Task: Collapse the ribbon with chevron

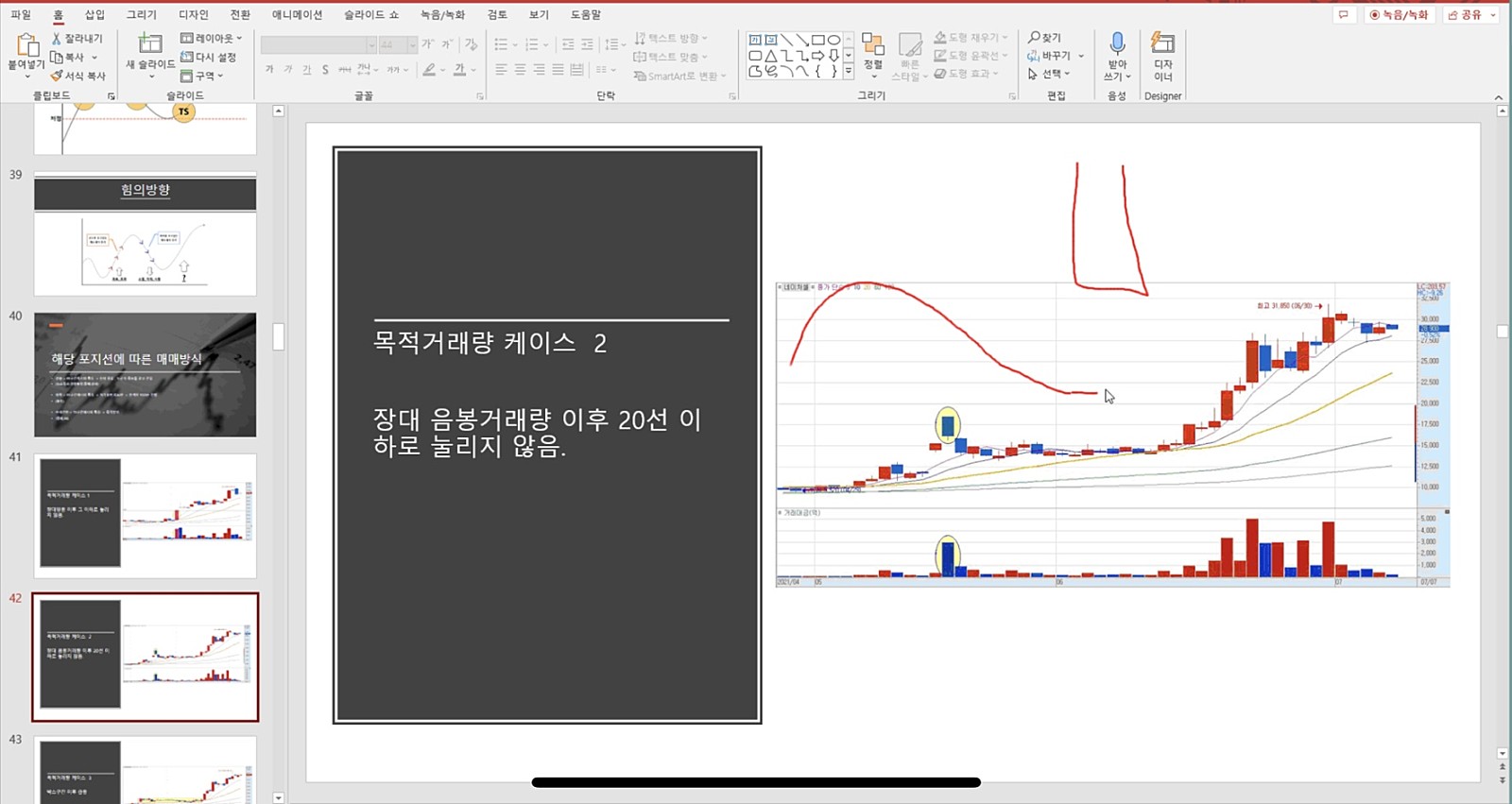Action: (x=1498, y=97)
